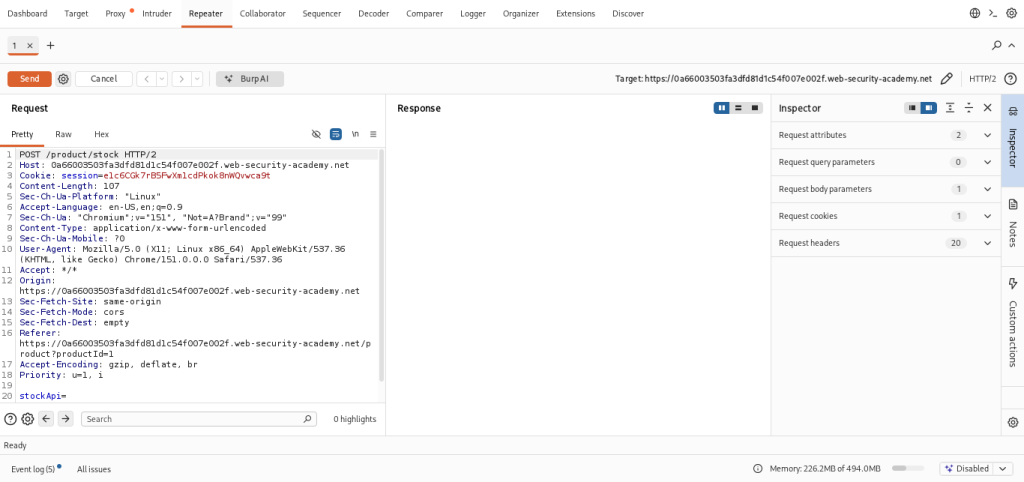Search Repeater tabs with magnifier icon
The width and height of the screenshot is (1024, 482).
tap(997, 46)
